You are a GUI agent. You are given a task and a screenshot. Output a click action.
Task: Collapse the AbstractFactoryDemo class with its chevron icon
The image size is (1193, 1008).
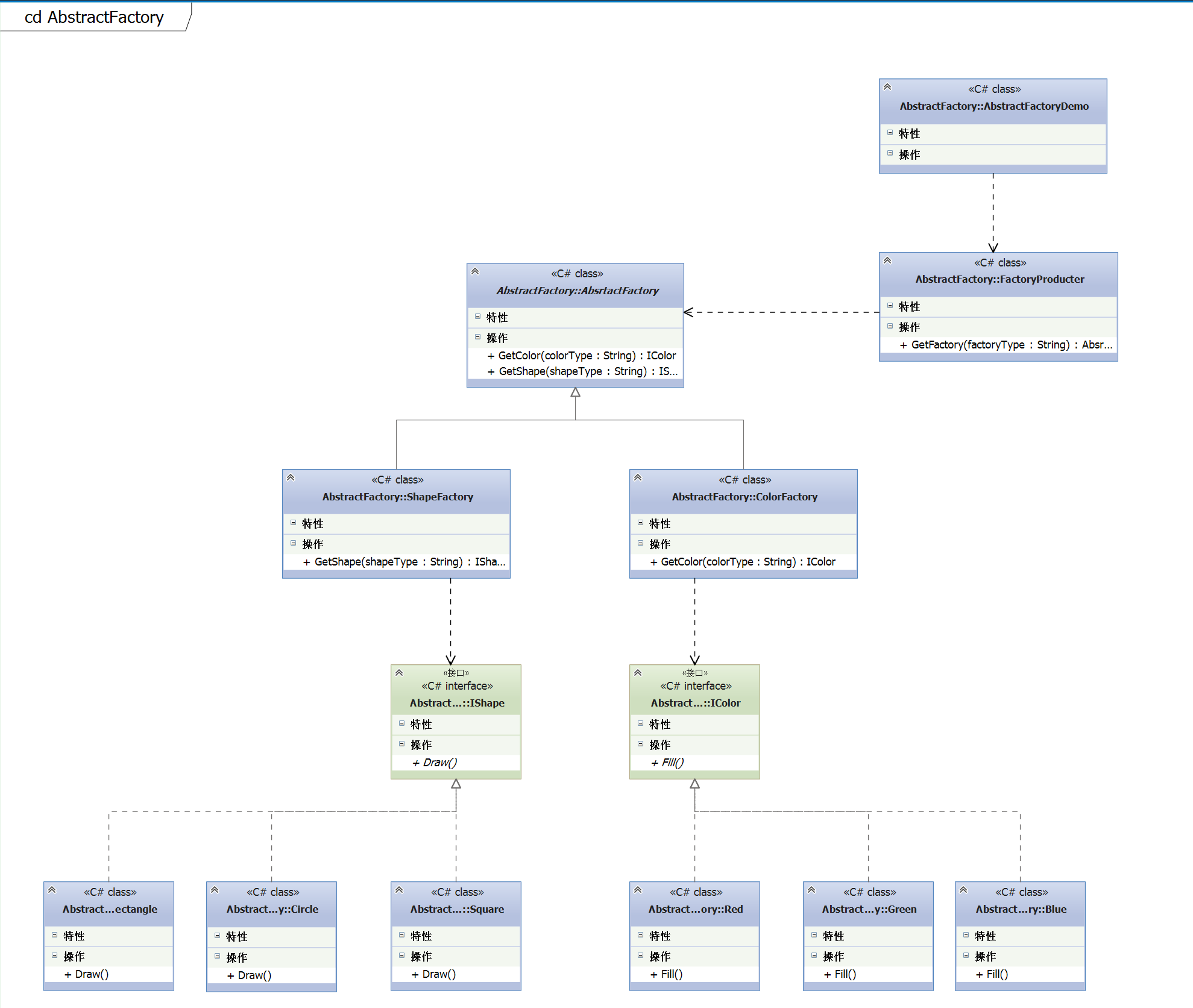(x=887, y=87)
